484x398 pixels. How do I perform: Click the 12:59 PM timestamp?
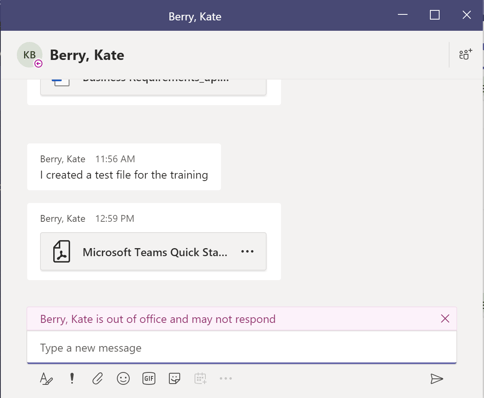tap(115, 219)
